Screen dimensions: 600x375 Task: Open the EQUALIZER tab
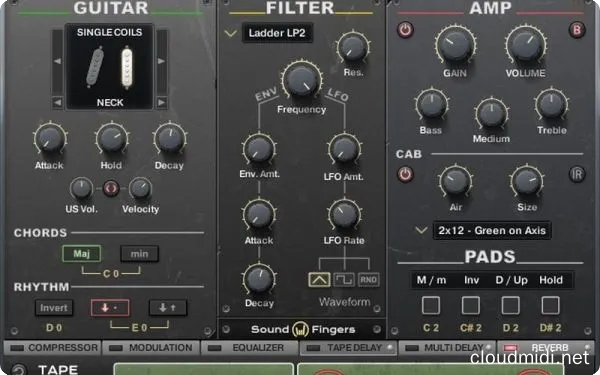(x=249, y=348)
